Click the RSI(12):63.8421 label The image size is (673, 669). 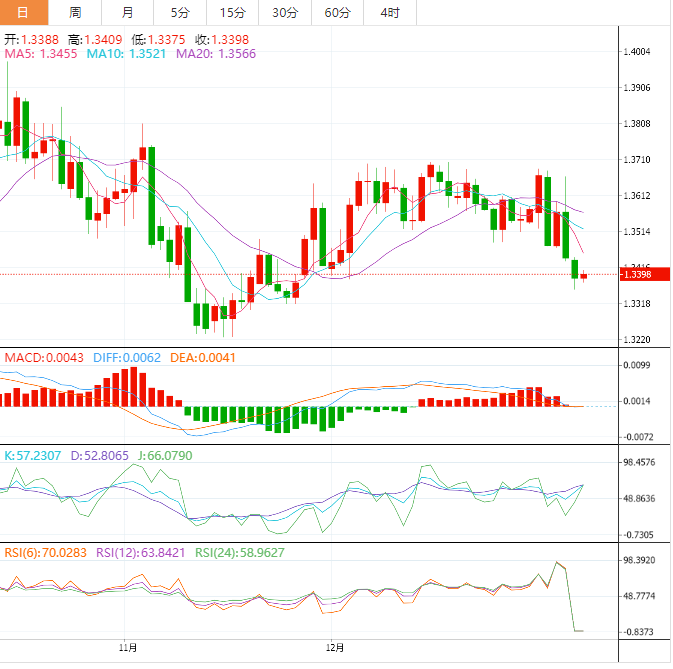pos(141,553)
